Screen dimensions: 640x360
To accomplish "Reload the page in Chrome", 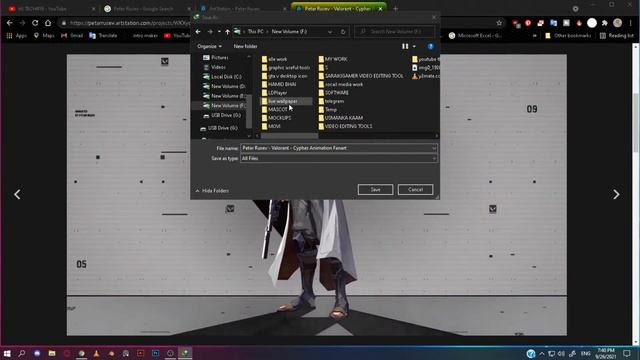I will pos(35,23).
